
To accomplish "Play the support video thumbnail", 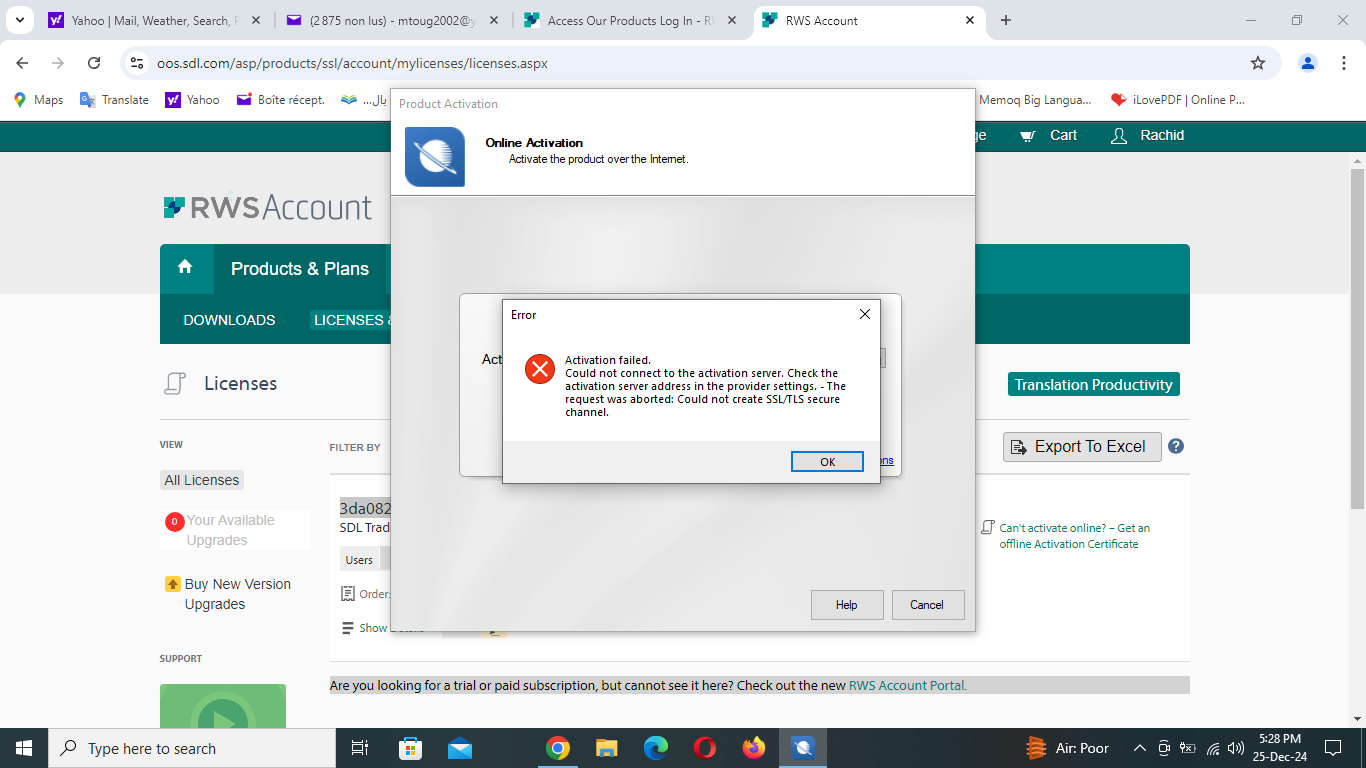I will tap(223, 708).
